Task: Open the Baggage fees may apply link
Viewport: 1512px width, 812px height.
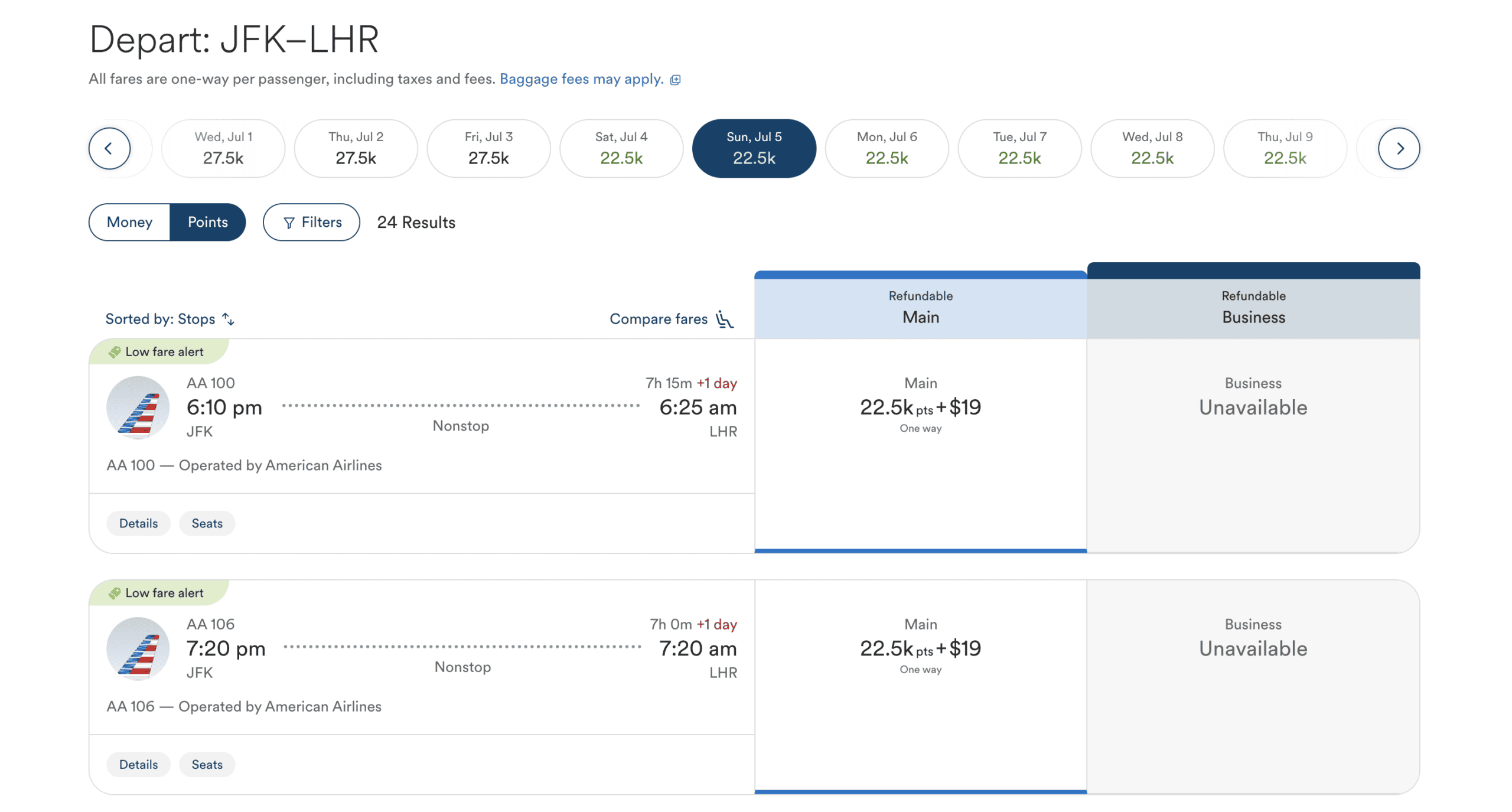Action: tap(581, 79)
